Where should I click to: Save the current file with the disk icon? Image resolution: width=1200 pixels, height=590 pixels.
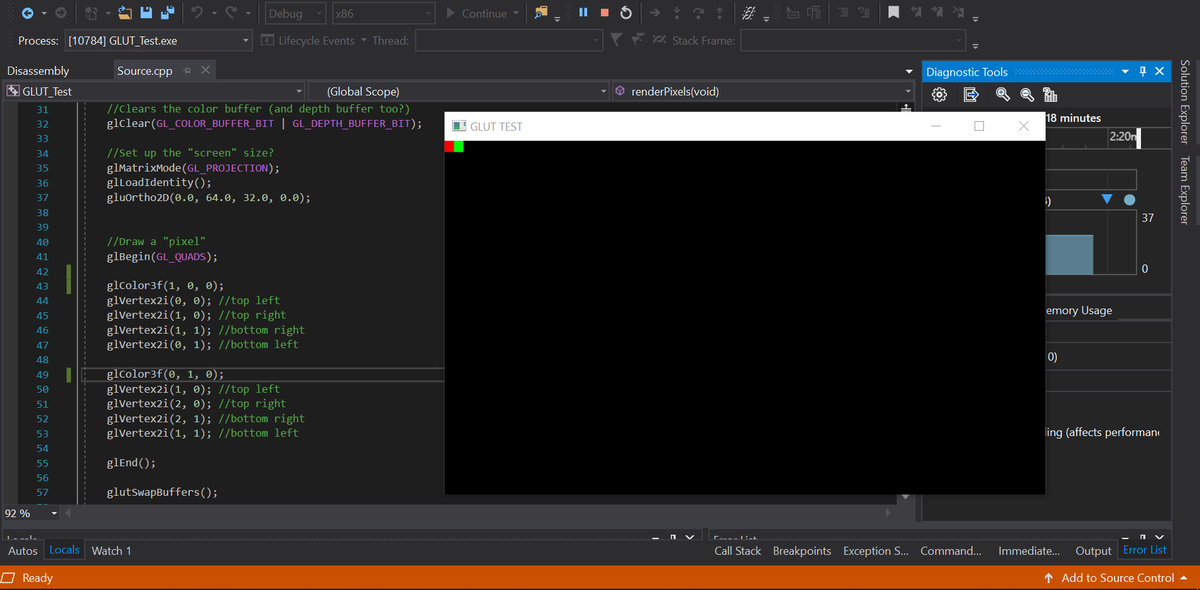[x=146, y=14]
